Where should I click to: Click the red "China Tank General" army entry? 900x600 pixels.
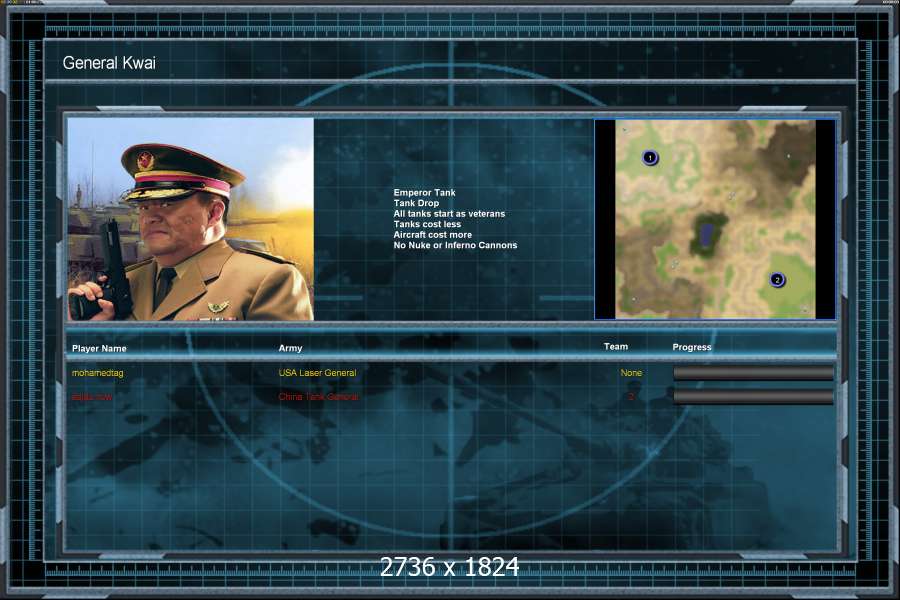click(319, 397)
